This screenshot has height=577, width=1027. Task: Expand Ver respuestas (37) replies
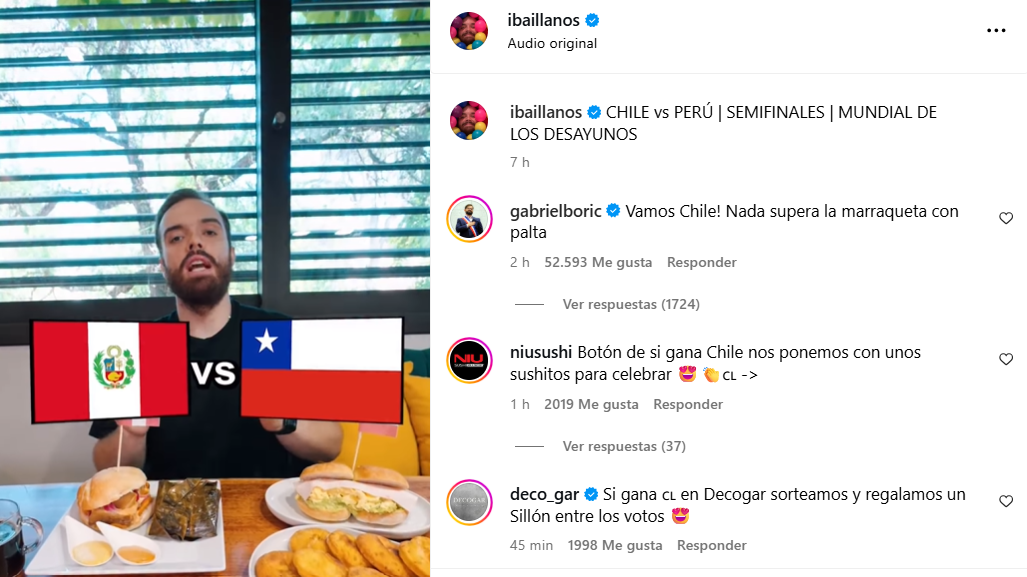[x=624, y=446]
